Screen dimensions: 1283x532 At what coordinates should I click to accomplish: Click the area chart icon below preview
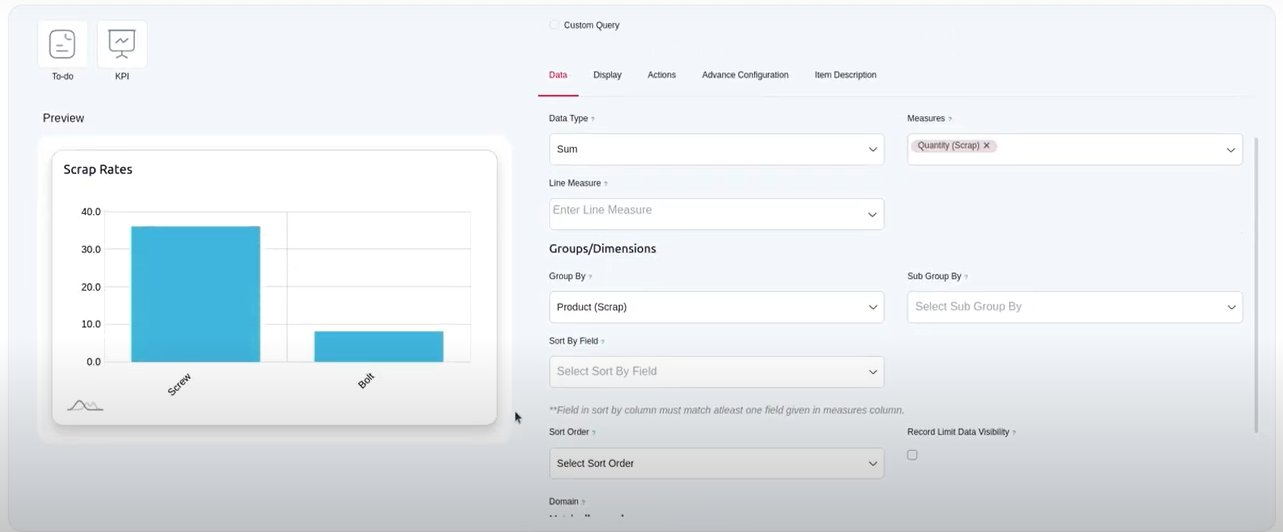85,405
